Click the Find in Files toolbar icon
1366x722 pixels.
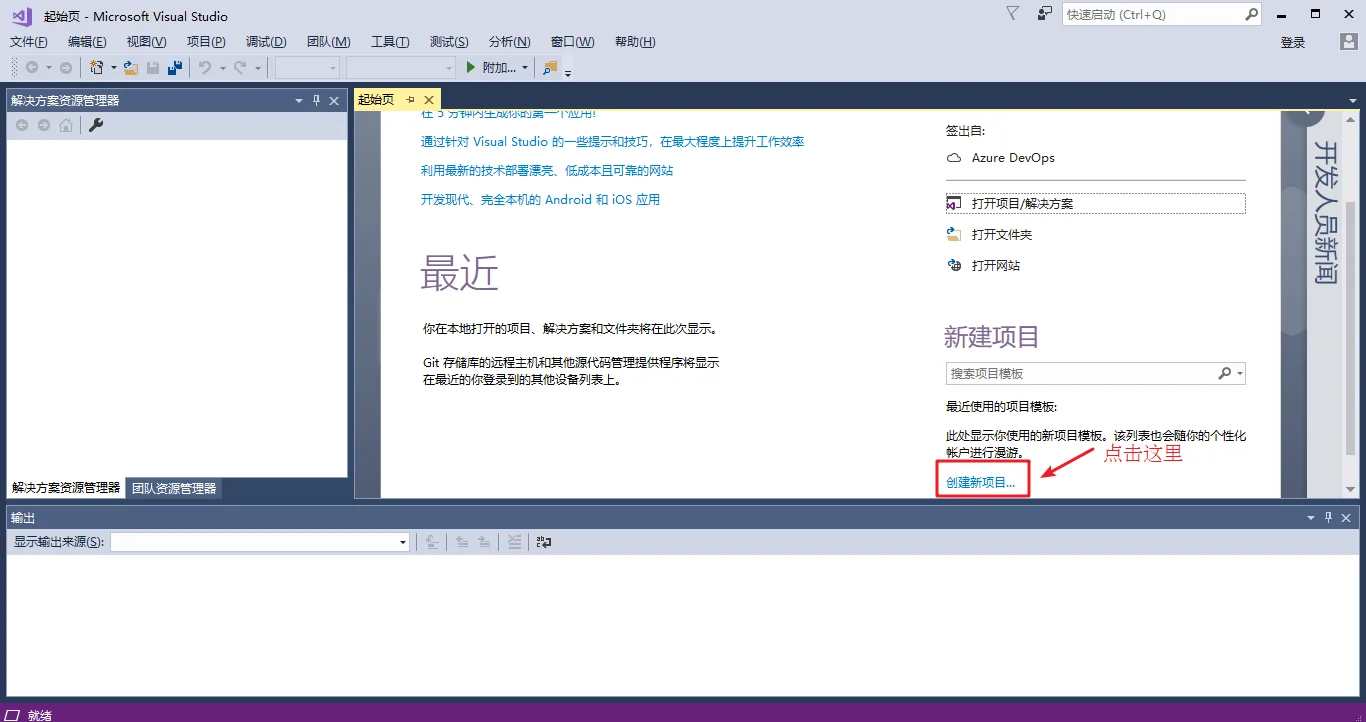(x=549, y=67)
